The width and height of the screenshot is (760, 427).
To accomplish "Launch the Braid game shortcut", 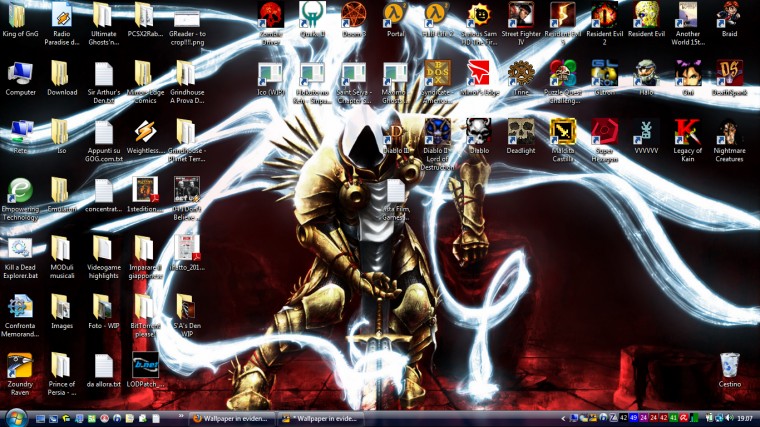I will tap(729, 15).
